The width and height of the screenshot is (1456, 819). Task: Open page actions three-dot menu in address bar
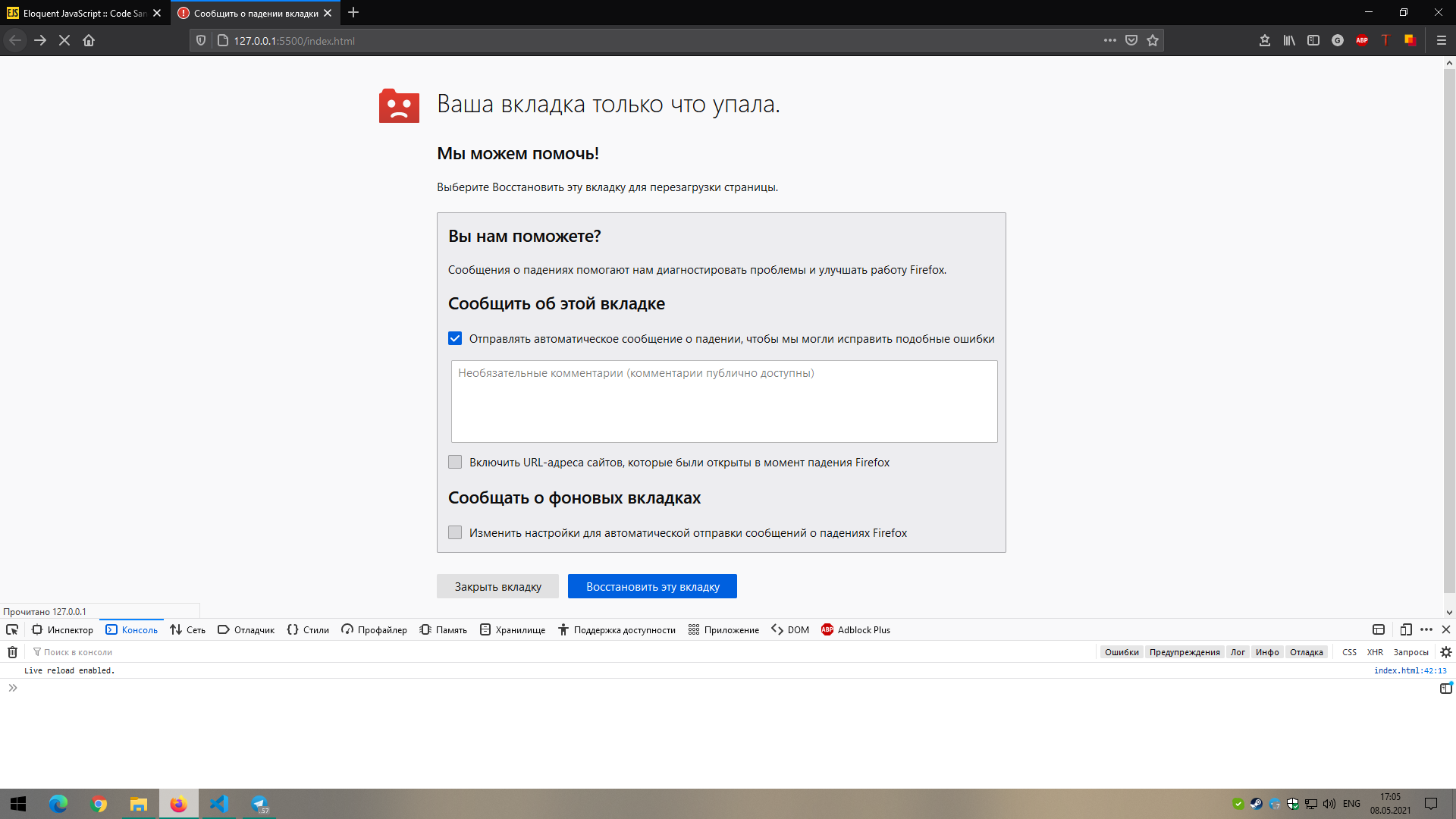point(1110,41)
